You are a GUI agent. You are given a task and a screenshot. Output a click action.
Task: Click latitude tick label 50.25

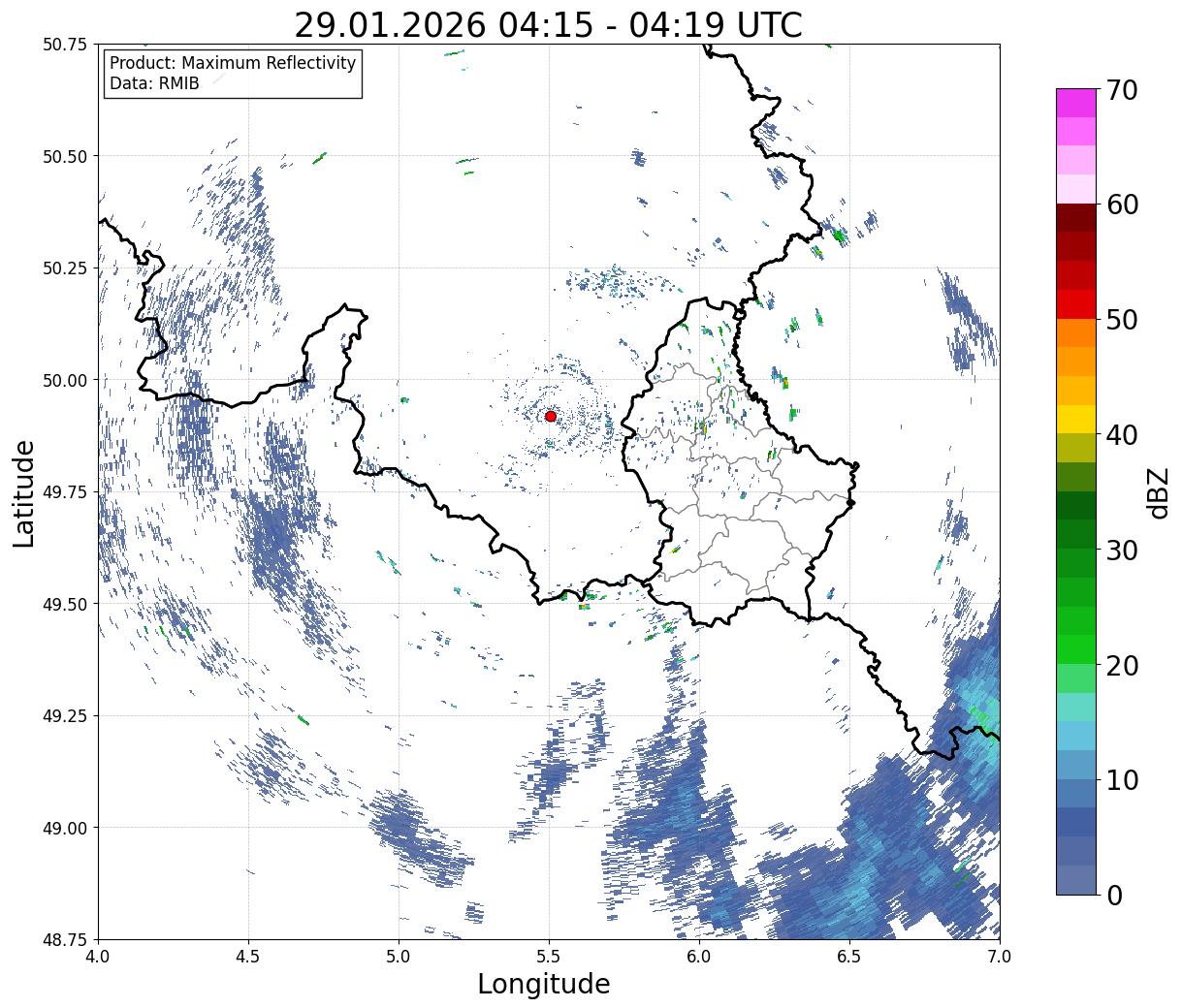coord(65,268)
